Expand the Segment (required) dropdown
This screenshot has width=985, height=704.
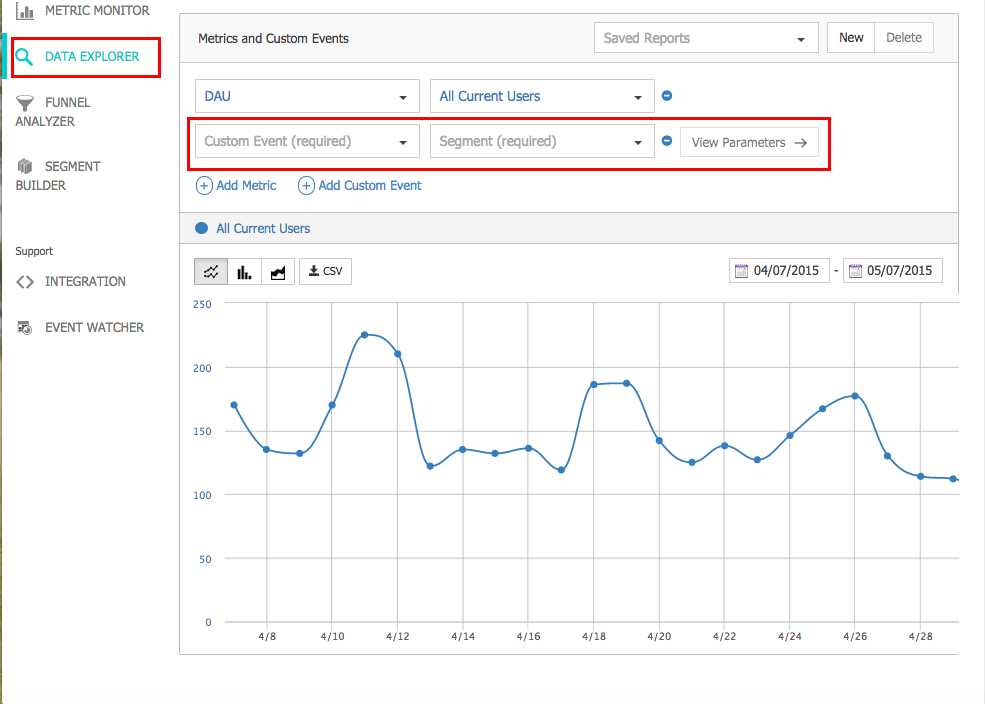(541, 142)
